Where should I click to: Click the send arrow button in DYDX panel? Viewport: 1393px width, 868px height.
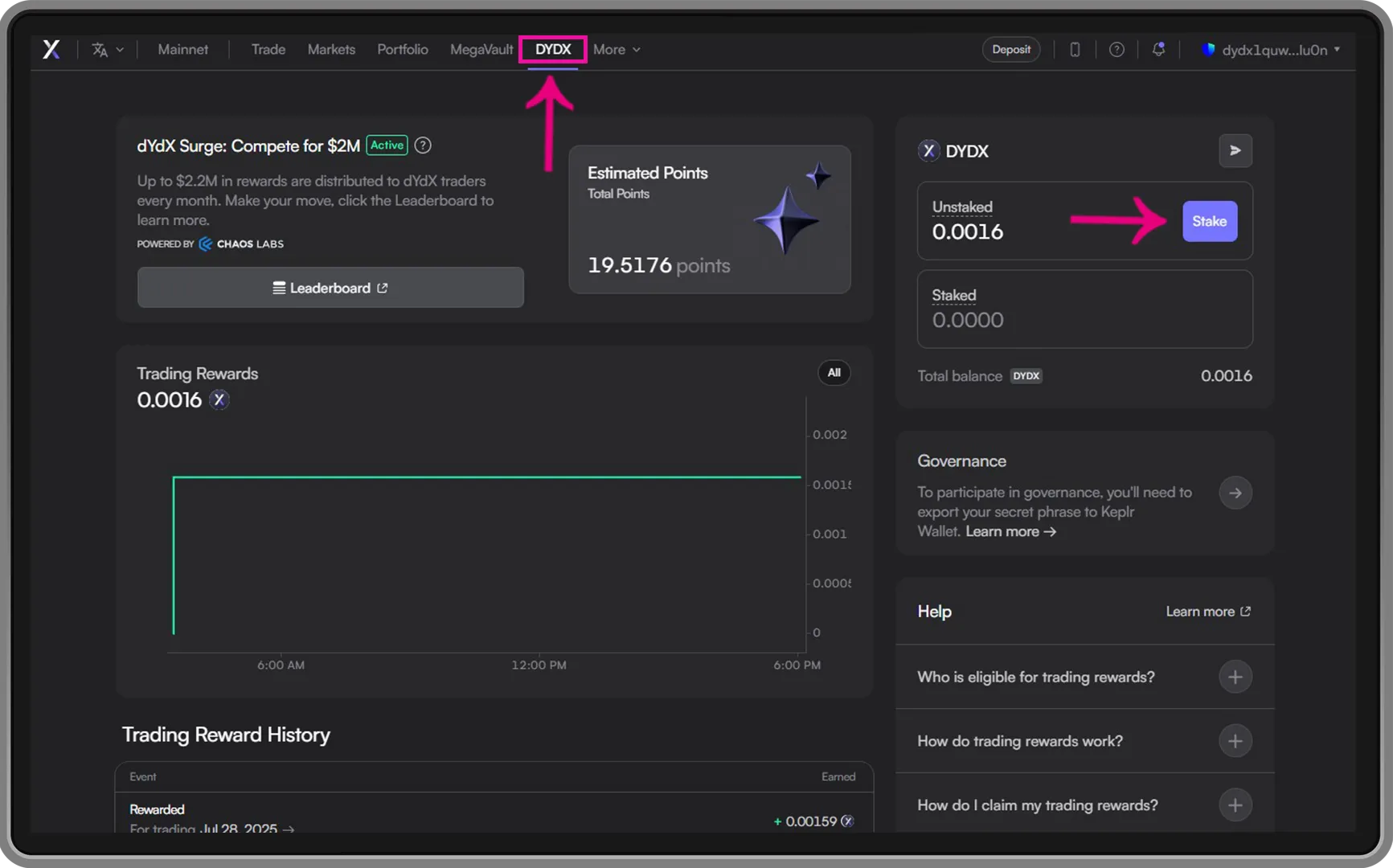tap(1235, 150)
